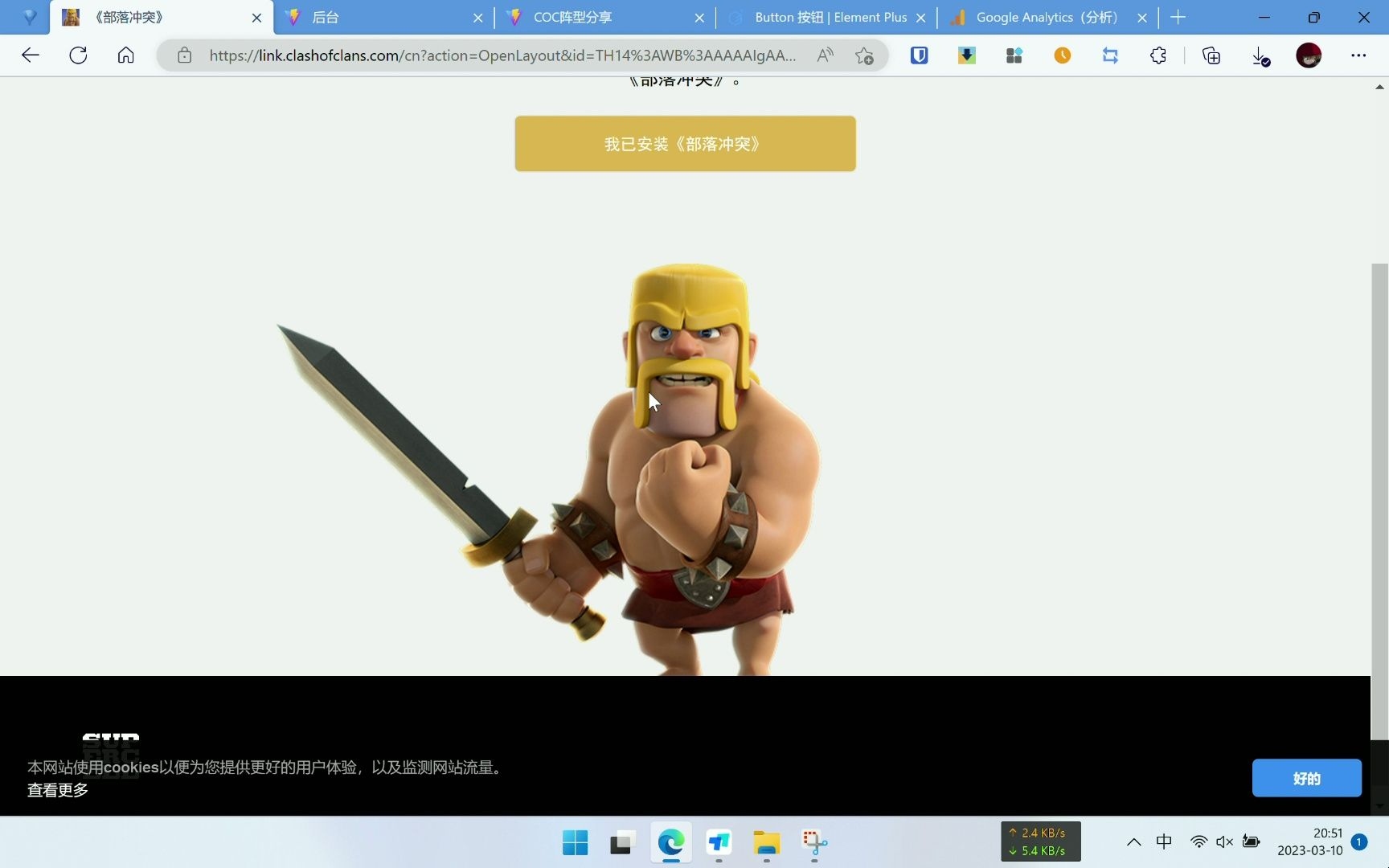Open browser Collections
Image resolution: width=1389 pixels, height=868 pixels.
[x=1211, y=55]
